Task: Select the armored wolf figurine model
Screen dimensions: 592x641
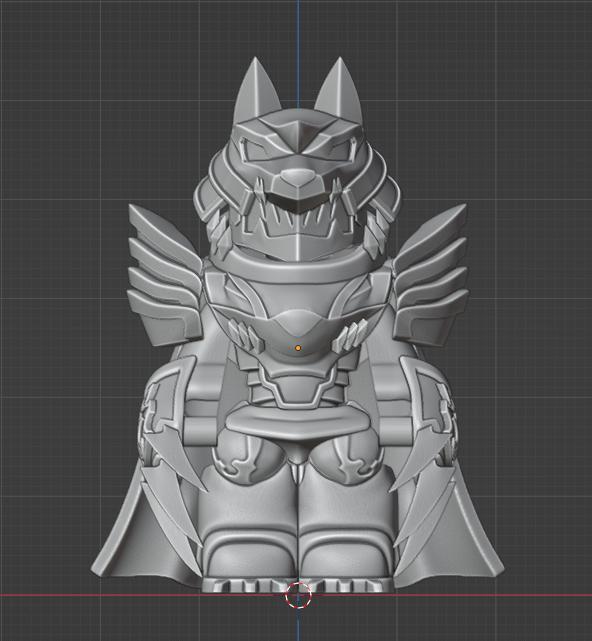Action: coord(297,325)
